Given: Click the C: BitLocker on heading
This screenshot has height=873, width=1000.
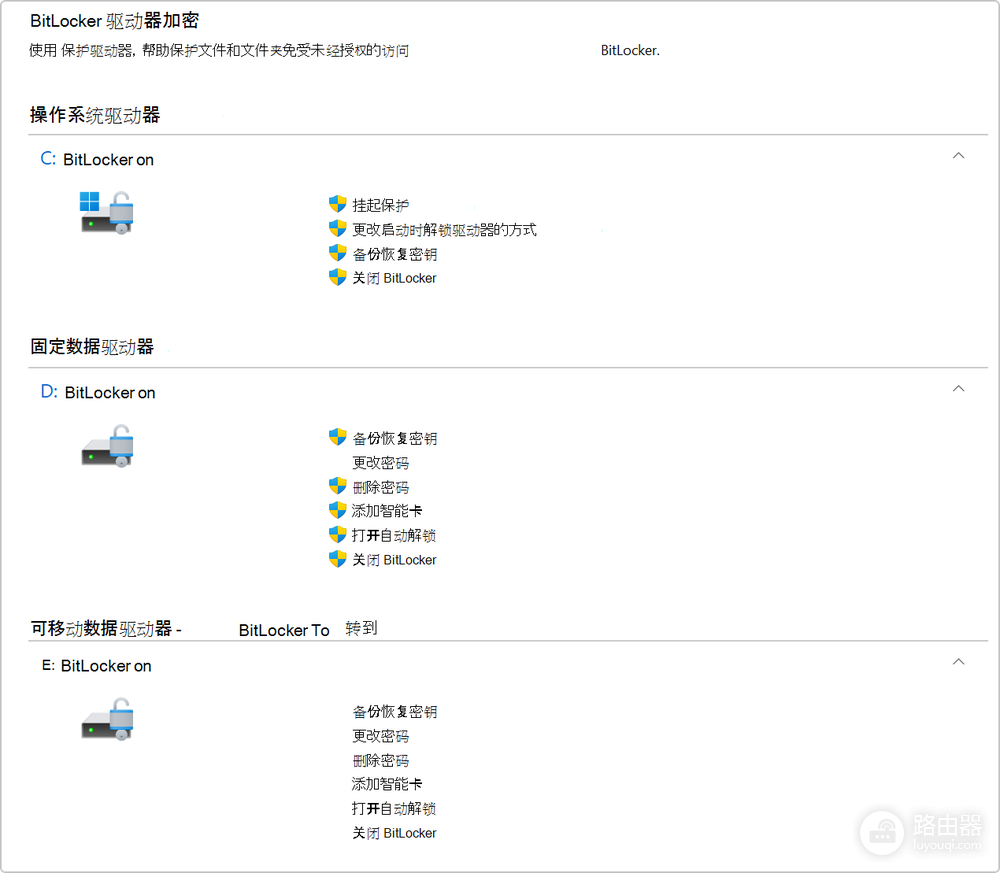Looking at the screenshot, I should tap(97, 159).
